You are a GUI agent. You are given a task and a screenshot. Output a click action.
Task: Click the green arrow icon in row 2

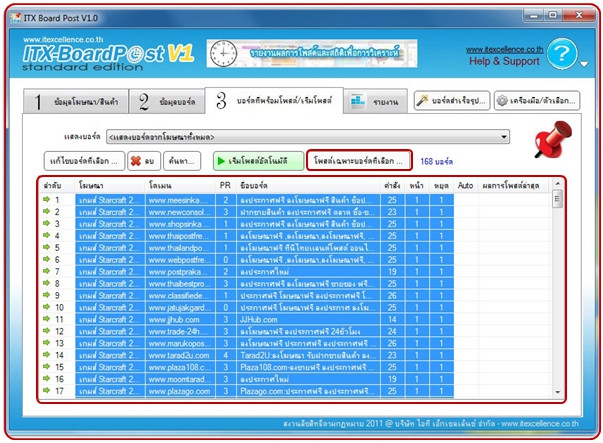tap(47, 211)
